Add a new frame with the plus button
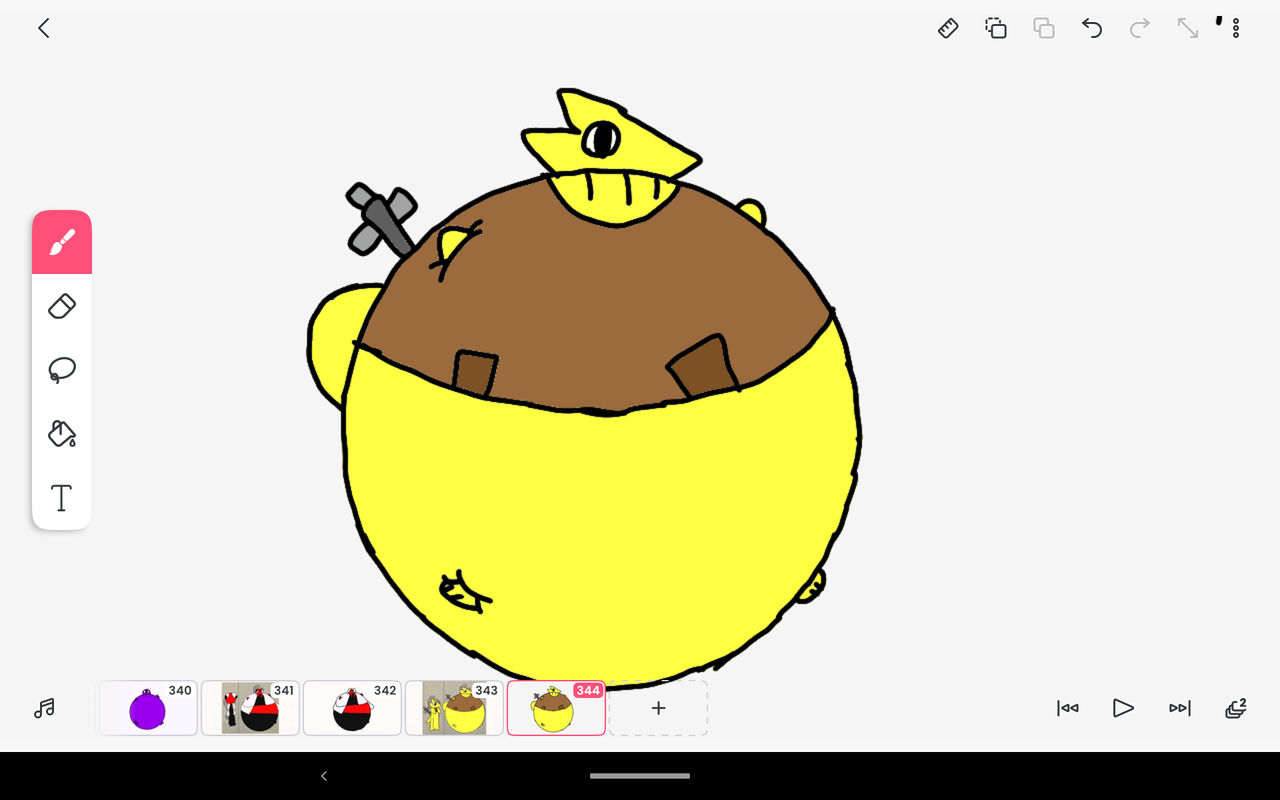The height and width of the screenshot is (800, 1280). pyautogui.click(x=658, y=708)
